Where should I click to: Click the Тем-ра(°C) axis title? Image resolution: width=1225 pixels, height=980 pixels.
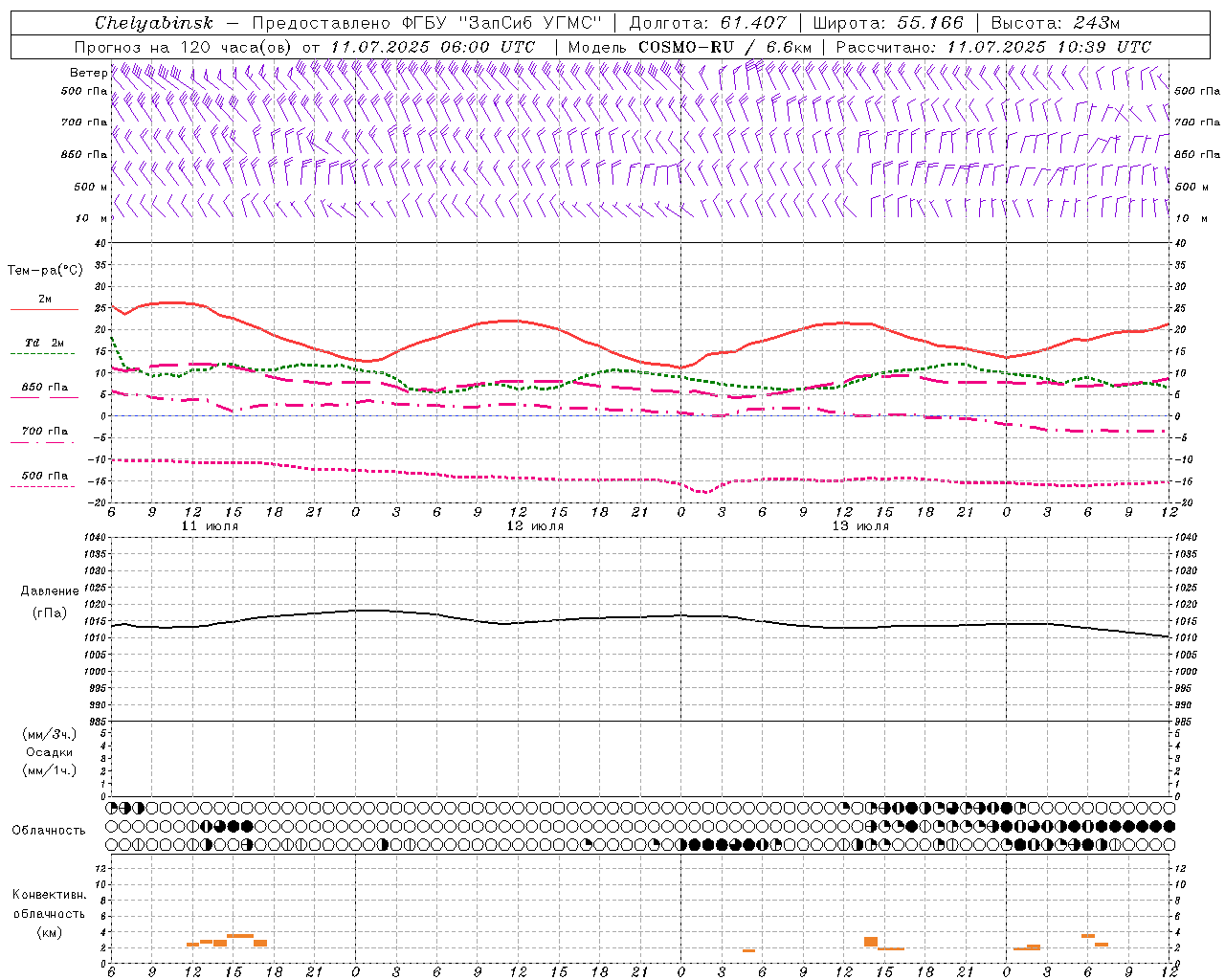click(45, 271)
